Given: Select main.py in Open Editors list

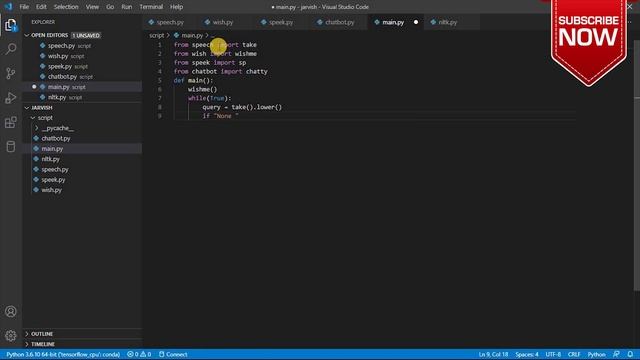Looking at the screenshot, I should tap(82, 87).
